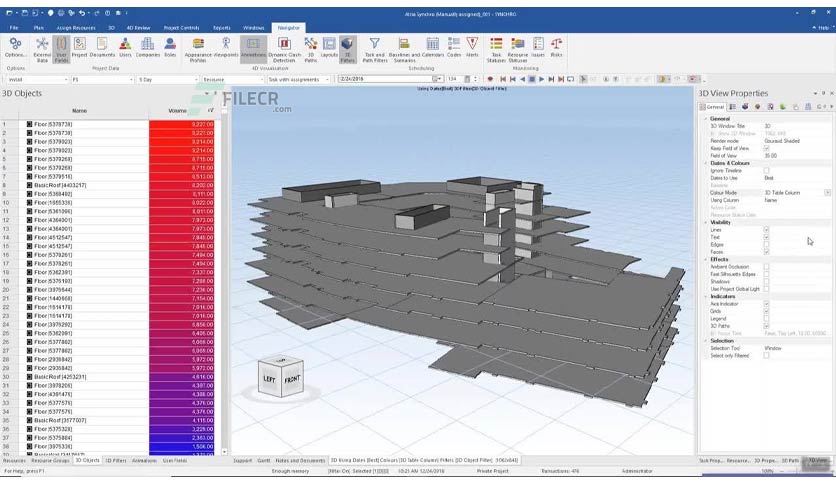This screenshot has height=484, width=836.
Task: Open the '5 Day' dropdown
Action: point(167,79)
